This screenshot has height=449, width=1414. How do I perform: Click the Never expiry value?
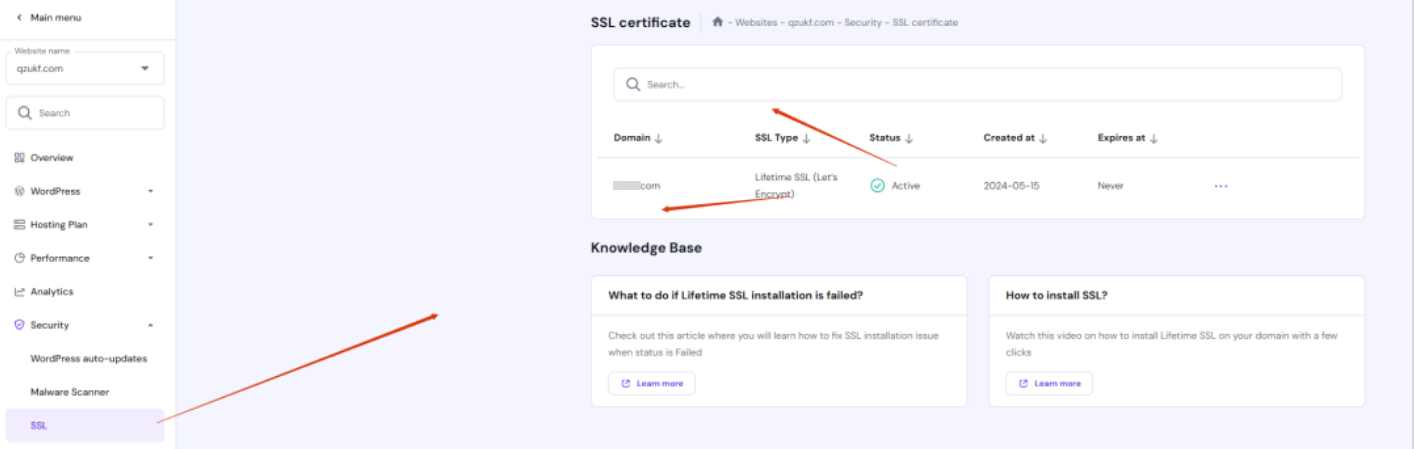point(1110,186)
